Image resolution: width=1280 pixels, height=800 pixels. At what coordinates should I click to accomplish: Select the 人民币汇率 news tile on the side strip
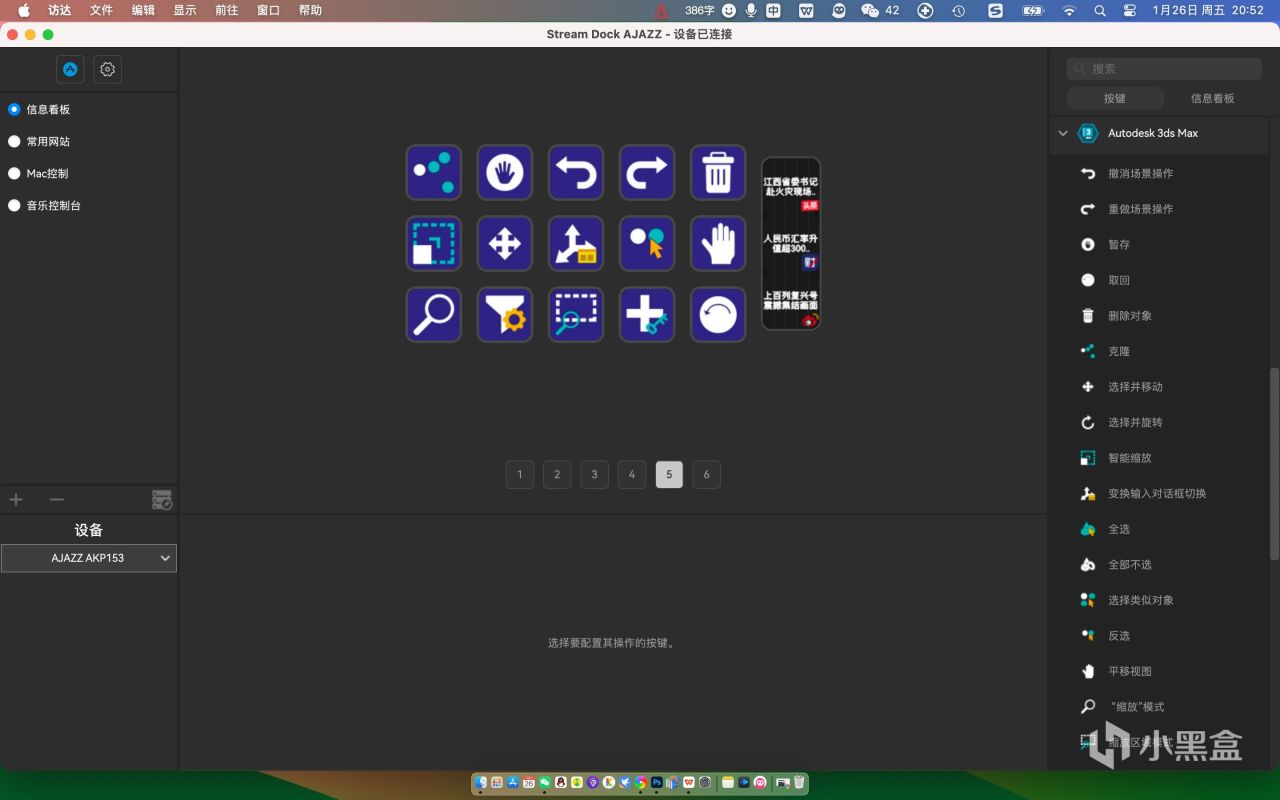(x=791, y=249)
